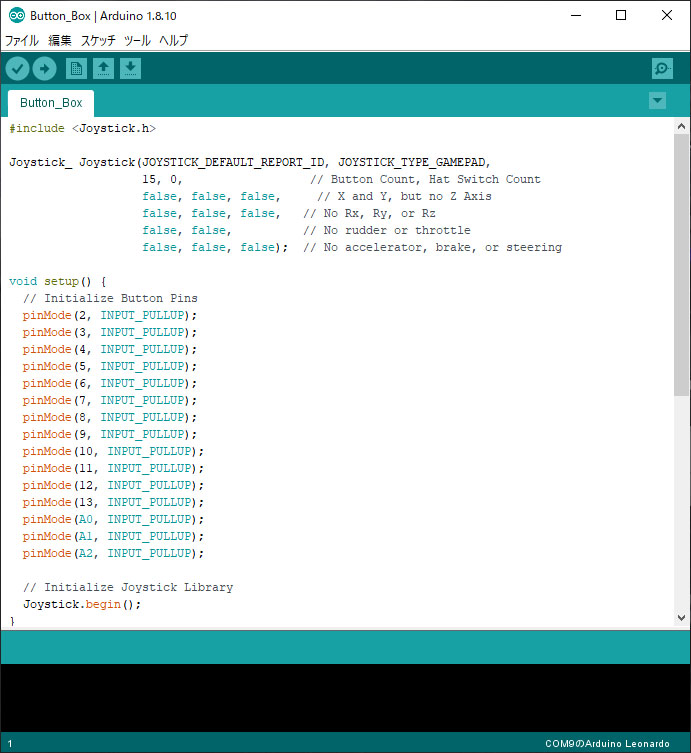Expand the tab options dropdown arrow
Viewport: 691px width, 753px height.
657,101
